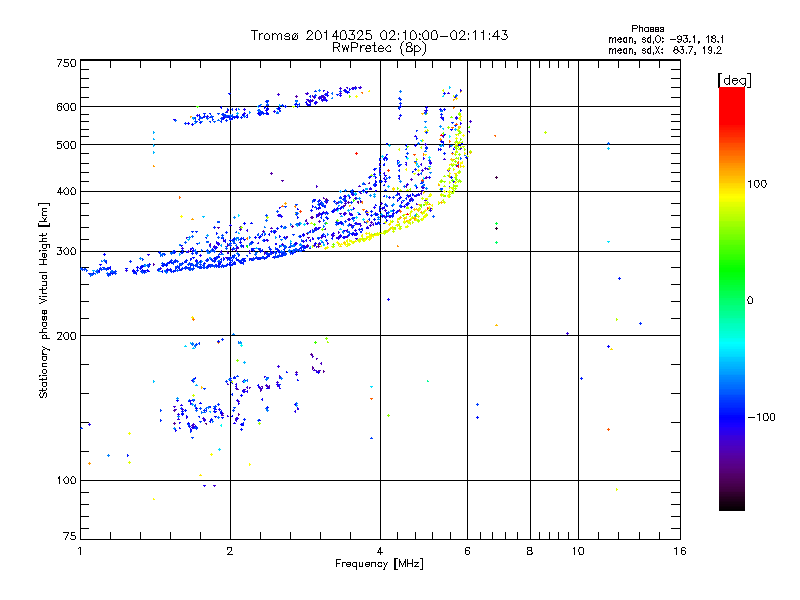Viewport: 800px width, 600px height.
Task: Click the 600 height tick label
Action: click(66, 107)
